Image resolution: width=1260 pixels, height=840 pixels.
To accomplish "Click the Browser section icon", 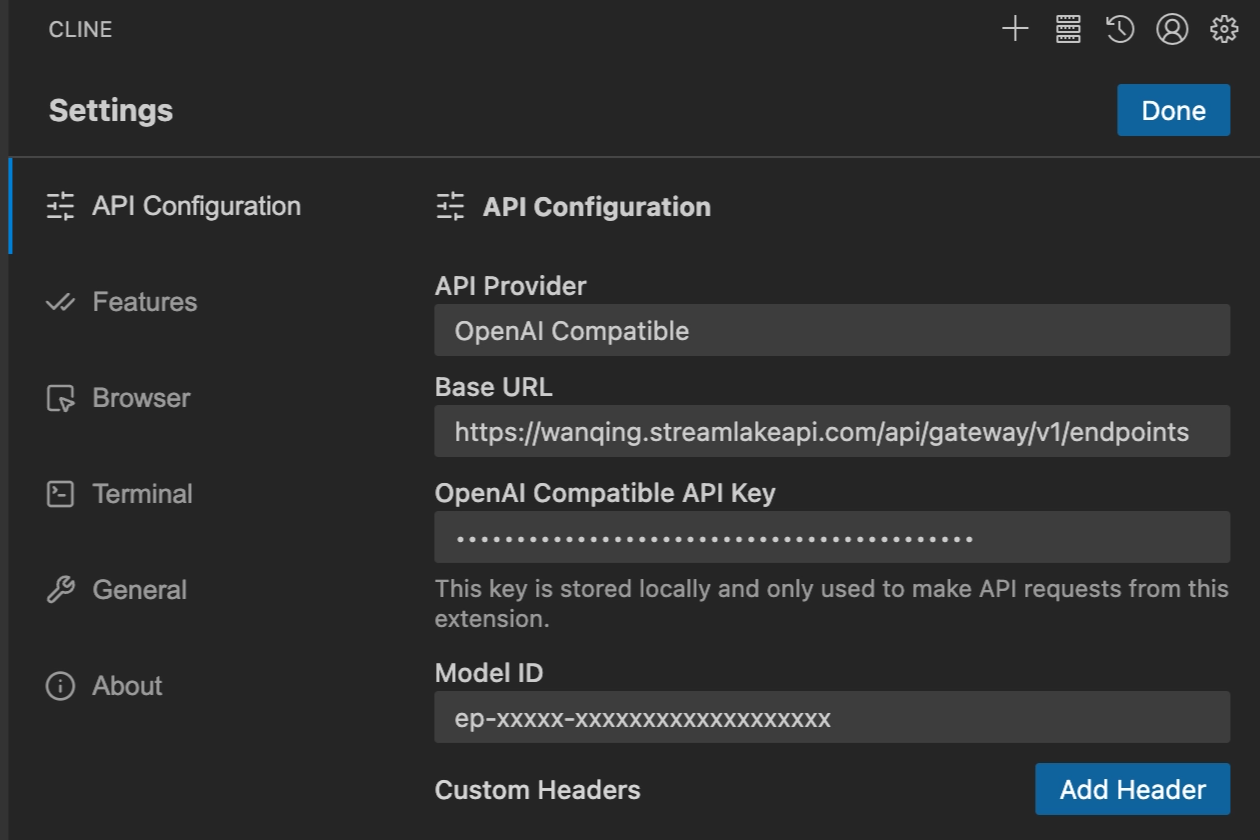I will pyautogui.click(x=61, y=398).
